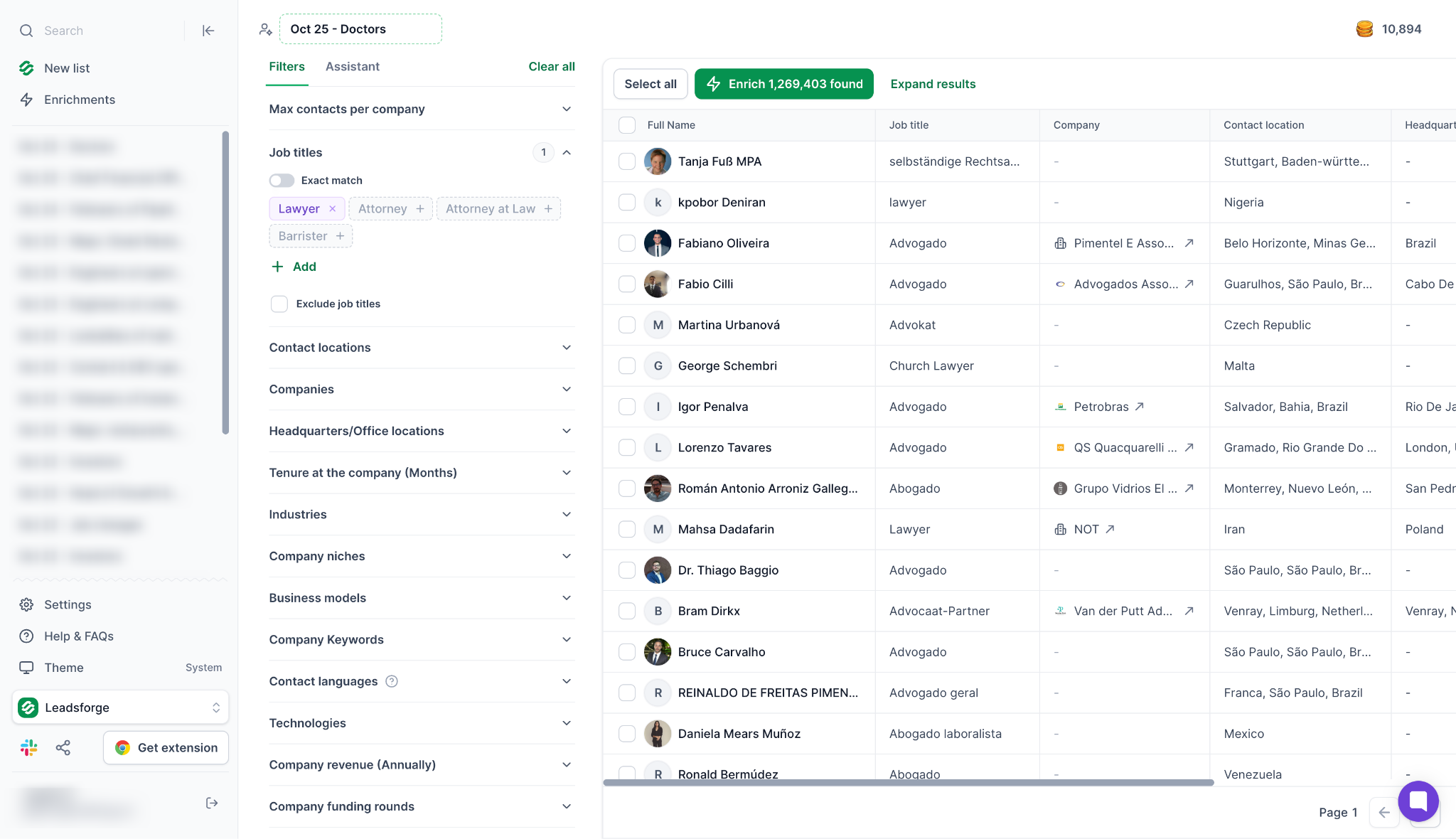This screenshot has height=839, width=1456.
Task: Open New list in sidebar
Action: [x=67, y=68]
